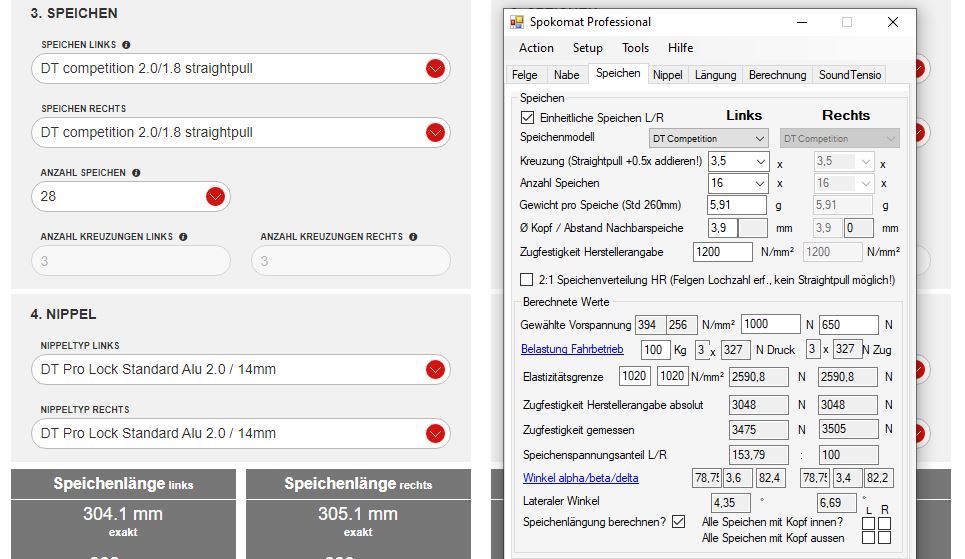
Task: Open the Winkel alpha/beta/delta link
Action: 580,478
